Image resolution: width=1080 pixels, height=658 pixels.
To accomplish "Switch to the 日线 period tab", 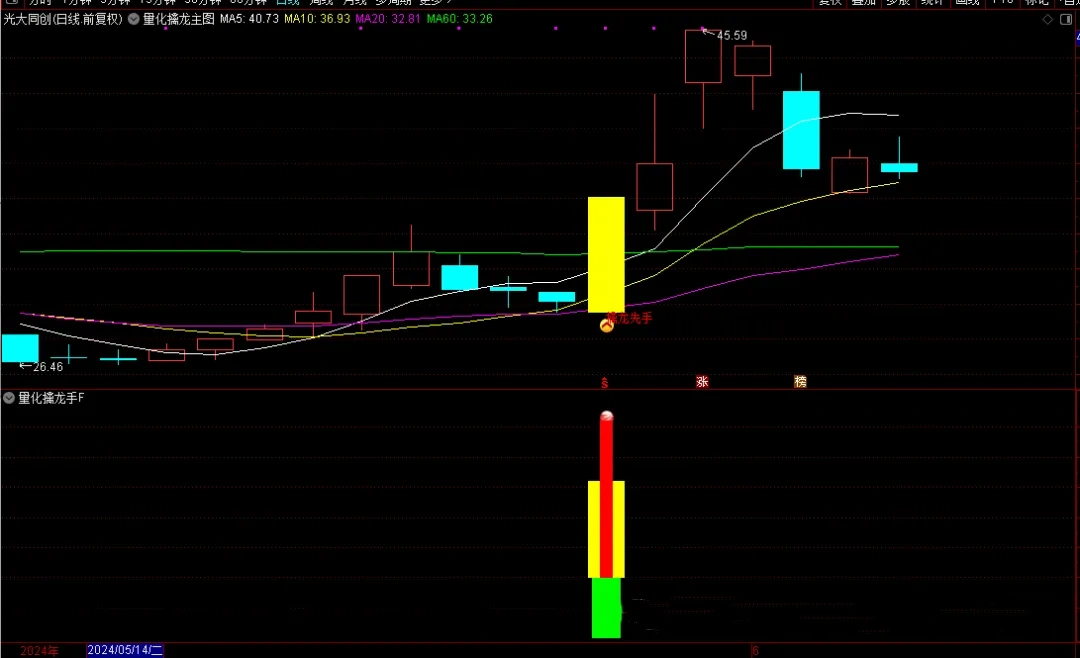I will 287,3.
